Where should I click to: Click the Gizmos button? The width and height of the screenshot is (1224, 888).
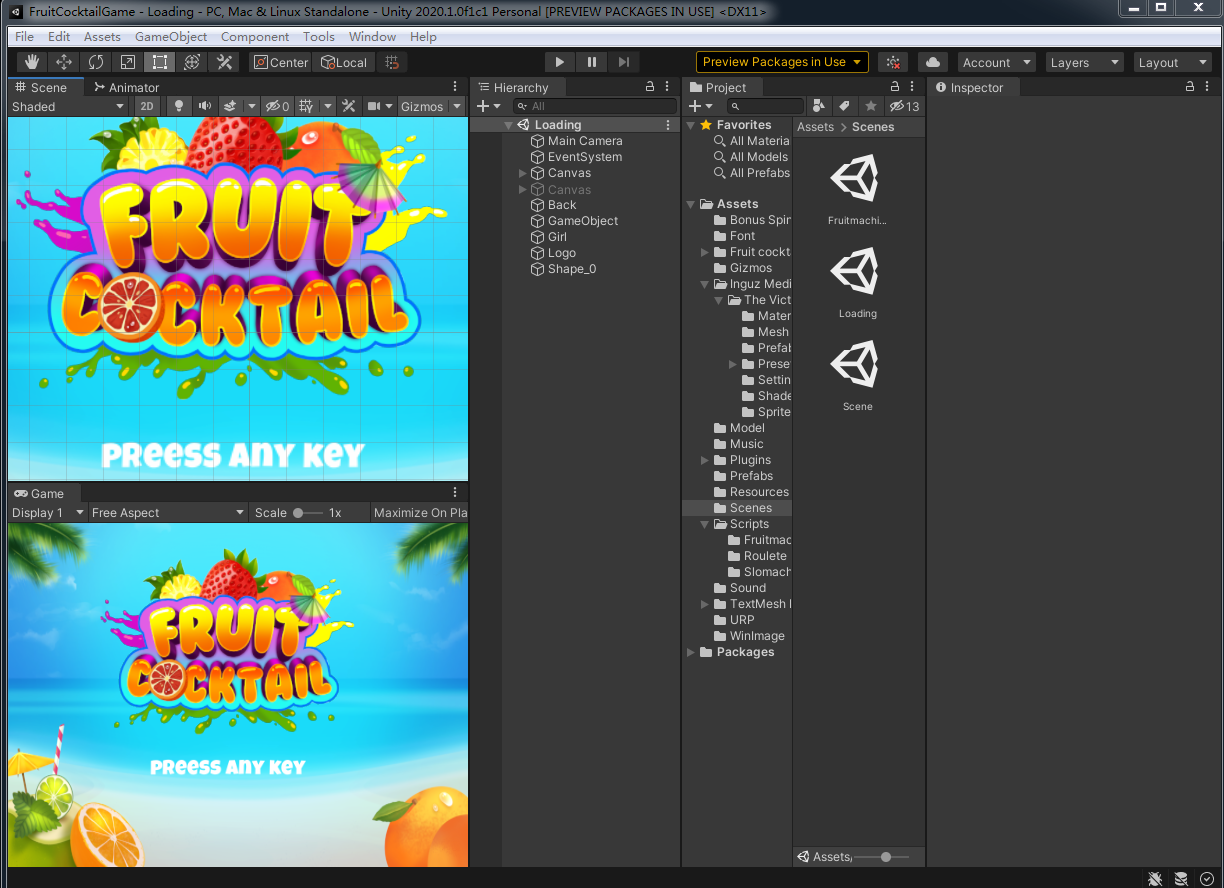(422, 106)
